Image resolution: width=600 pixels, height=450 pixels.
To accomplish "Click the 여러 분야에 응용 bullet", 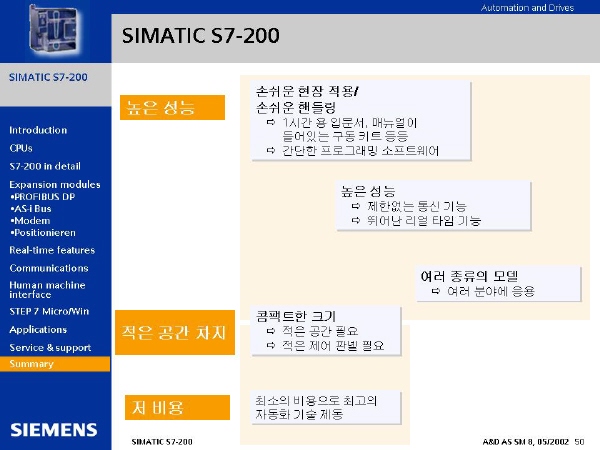I will 491,292.
